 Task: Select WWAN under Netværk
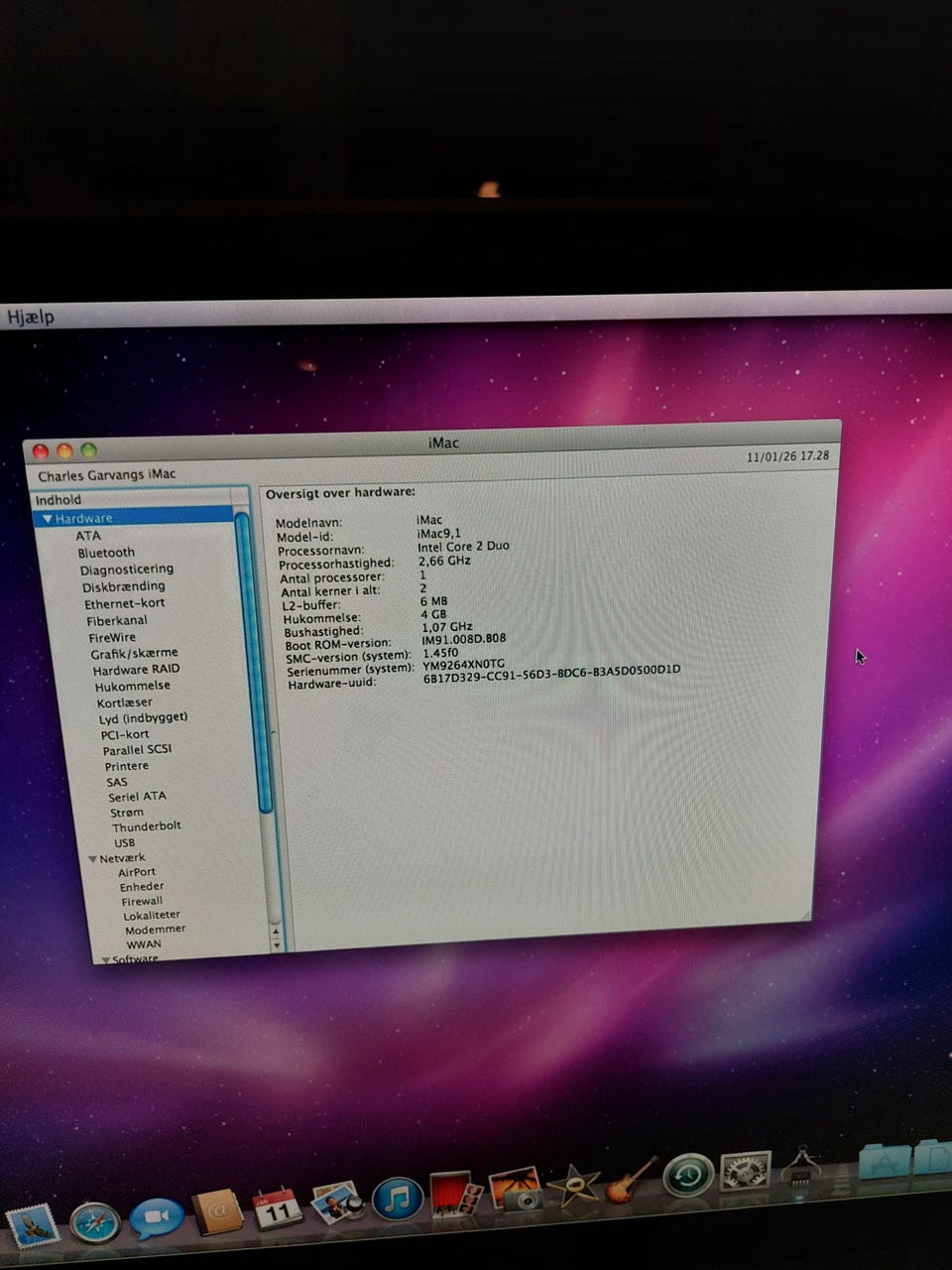[x=144, y=945]
